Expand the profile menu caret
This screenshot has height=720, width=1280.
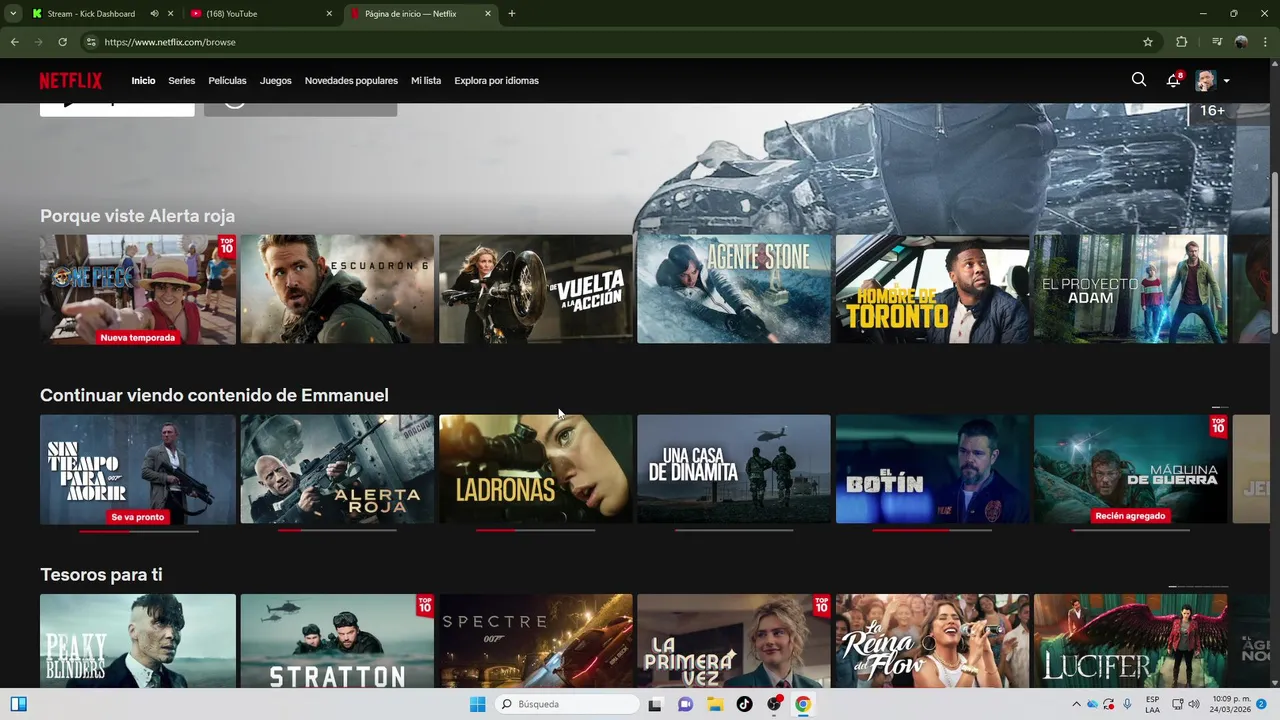1226,81
